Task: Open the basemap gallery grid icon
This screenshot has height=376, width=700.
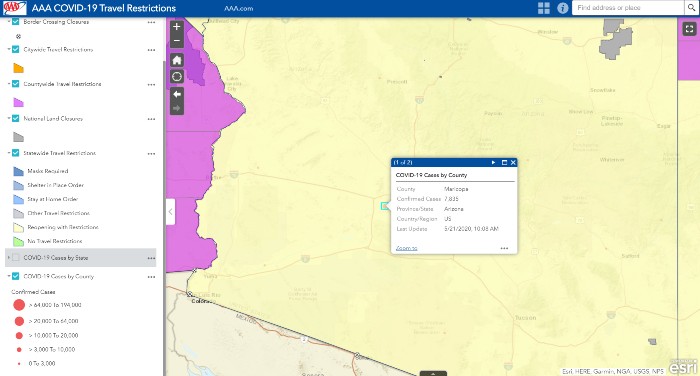Action: click(x=544, y=8)
